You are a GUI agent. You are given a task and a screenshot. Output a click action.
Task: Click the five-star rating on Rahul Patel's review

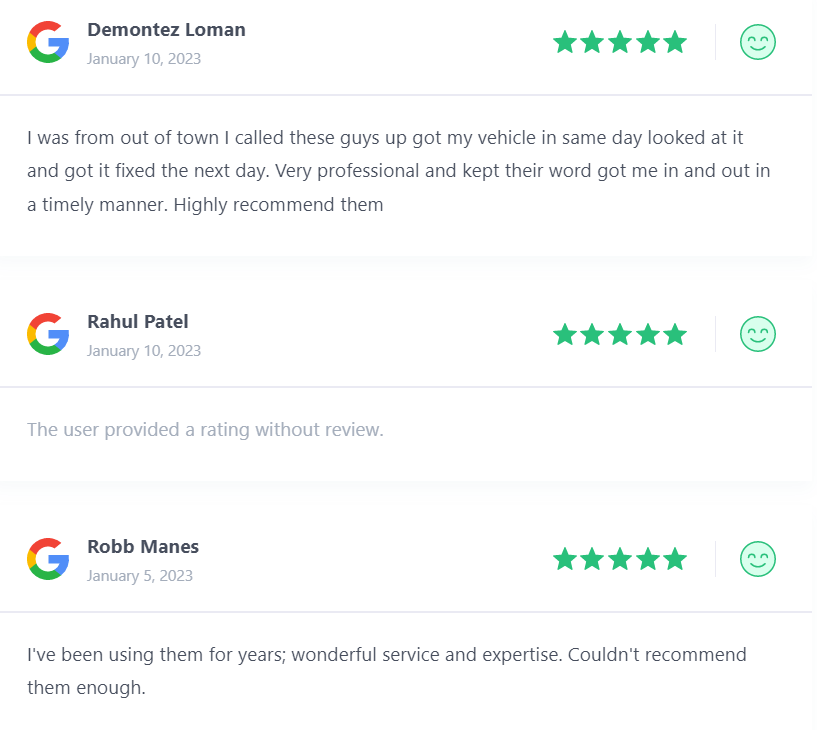(620, 334)
